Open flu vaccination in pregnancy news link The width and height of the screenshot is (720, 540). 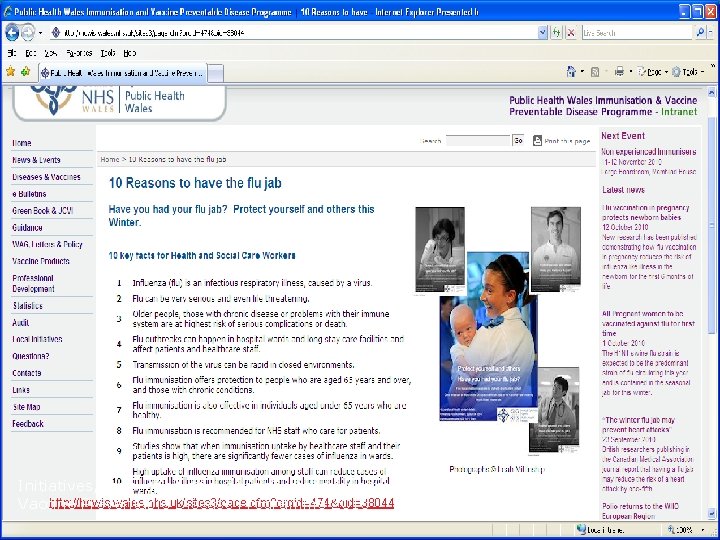click(x=646, y=212)
